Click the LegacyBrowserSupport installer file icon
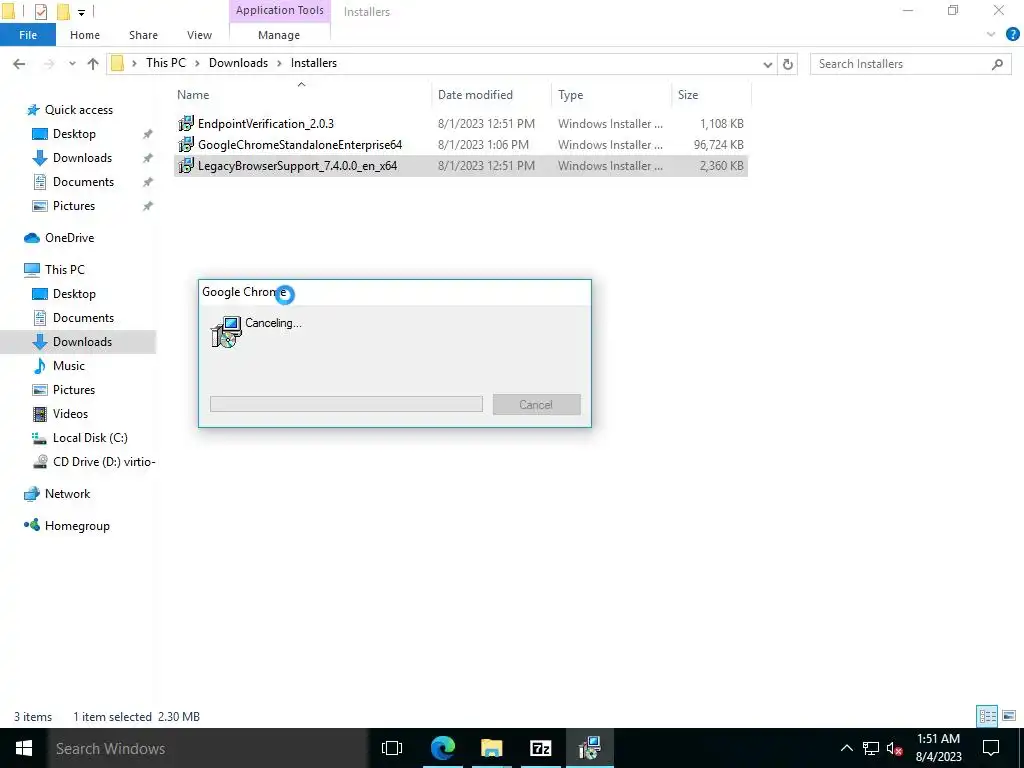 [186, 165]
